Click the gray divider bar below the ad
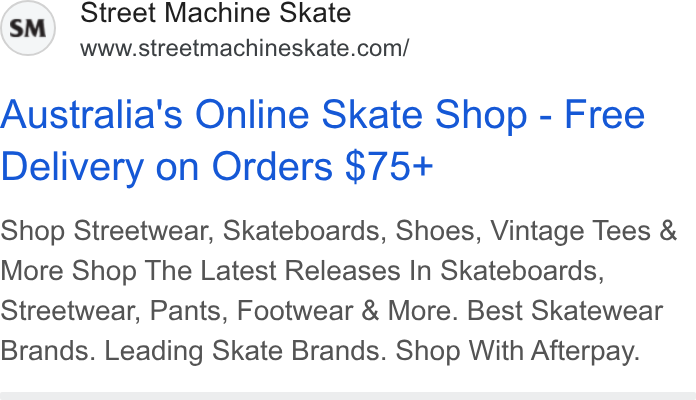696x400 pixels. click(x=348, y=396)
